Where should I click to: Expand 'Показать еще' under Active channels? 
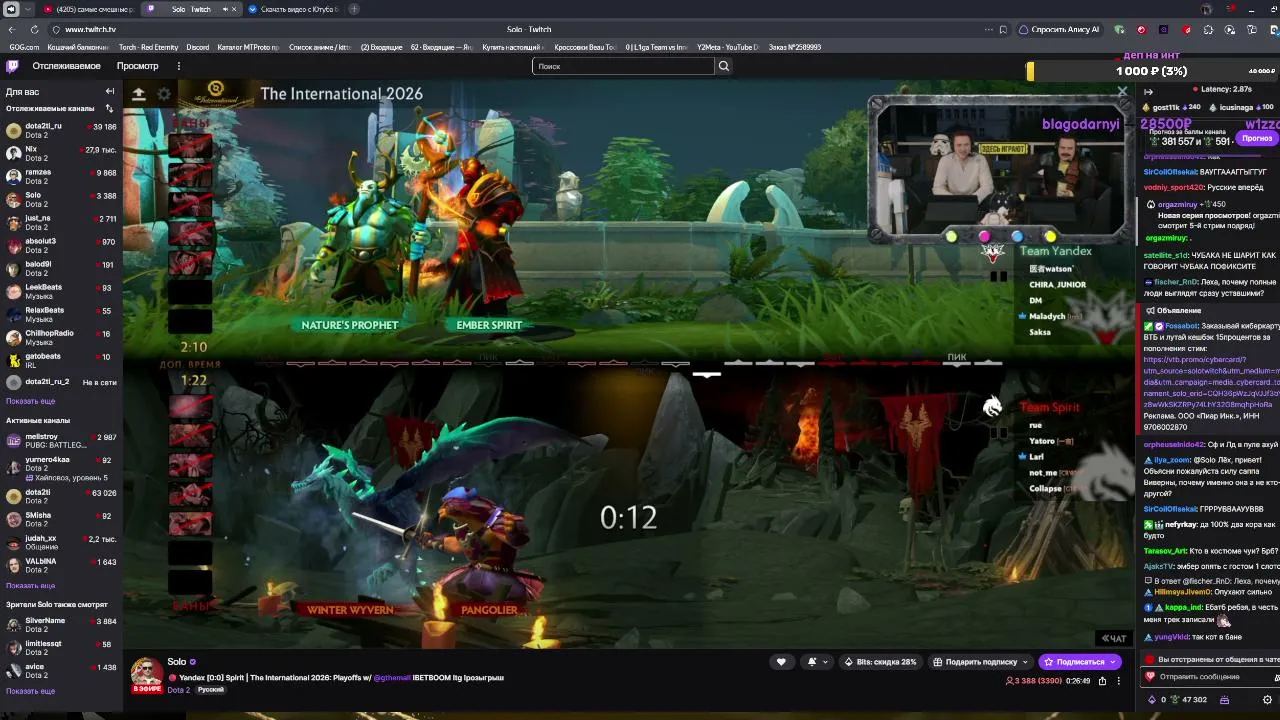[x=30, y=585]
